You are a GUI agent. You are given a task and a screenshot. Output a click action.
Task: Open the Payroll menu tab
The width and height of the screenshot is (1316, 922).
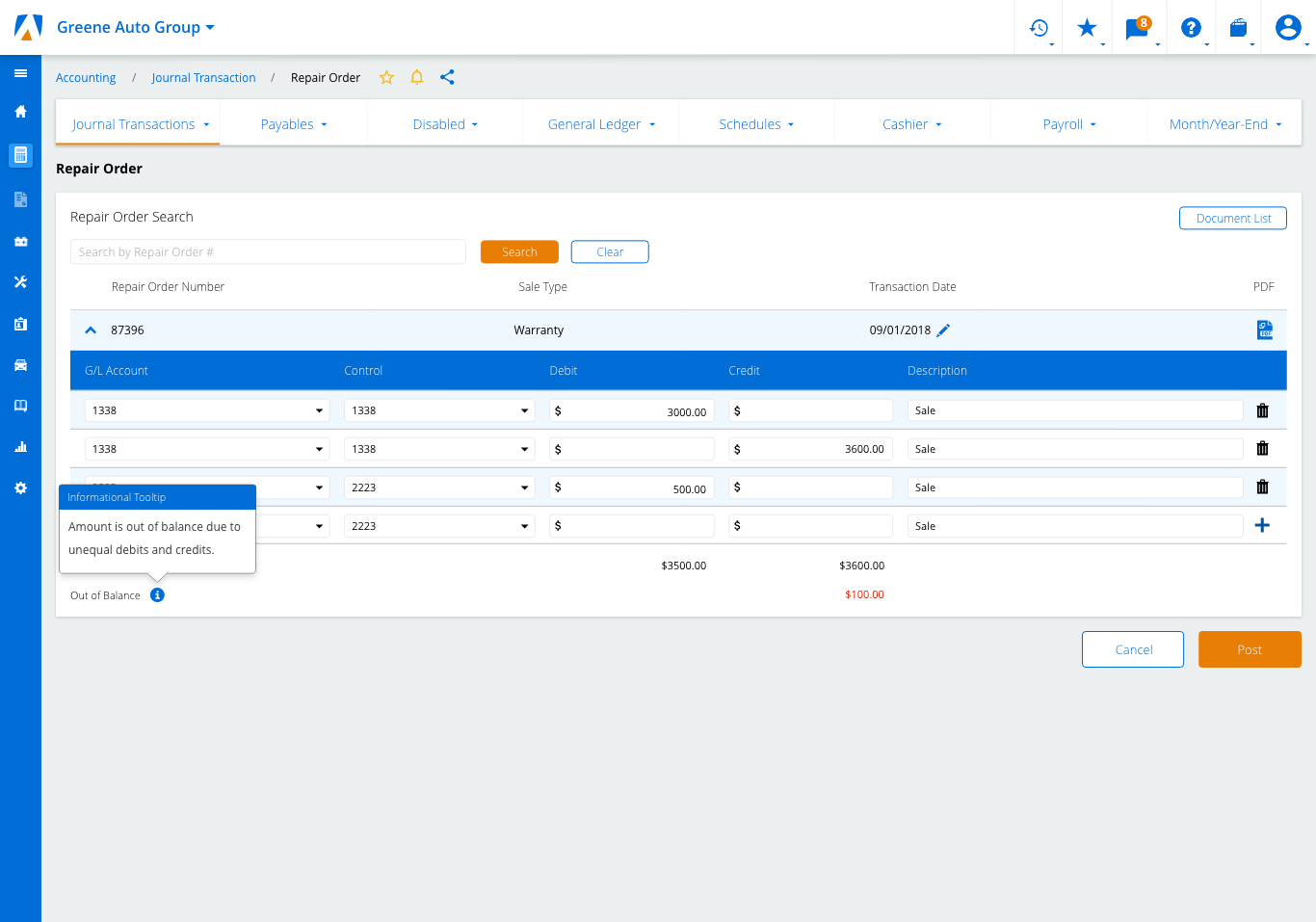click(x=1068, y=124)
